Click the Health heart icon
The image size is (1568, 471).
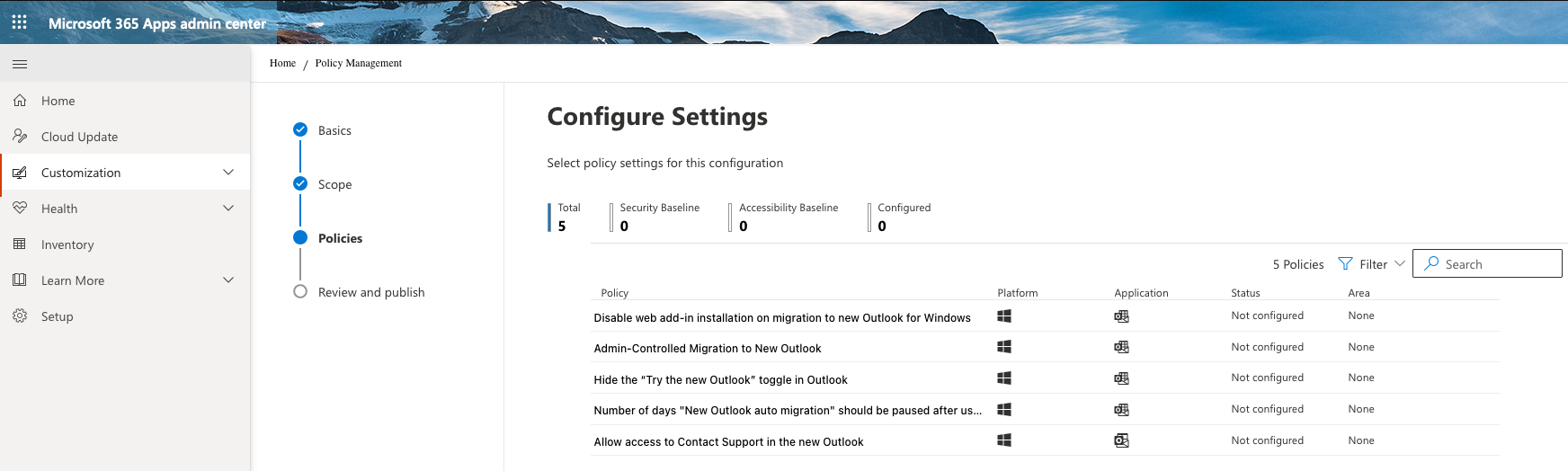(x=20, y=209)
